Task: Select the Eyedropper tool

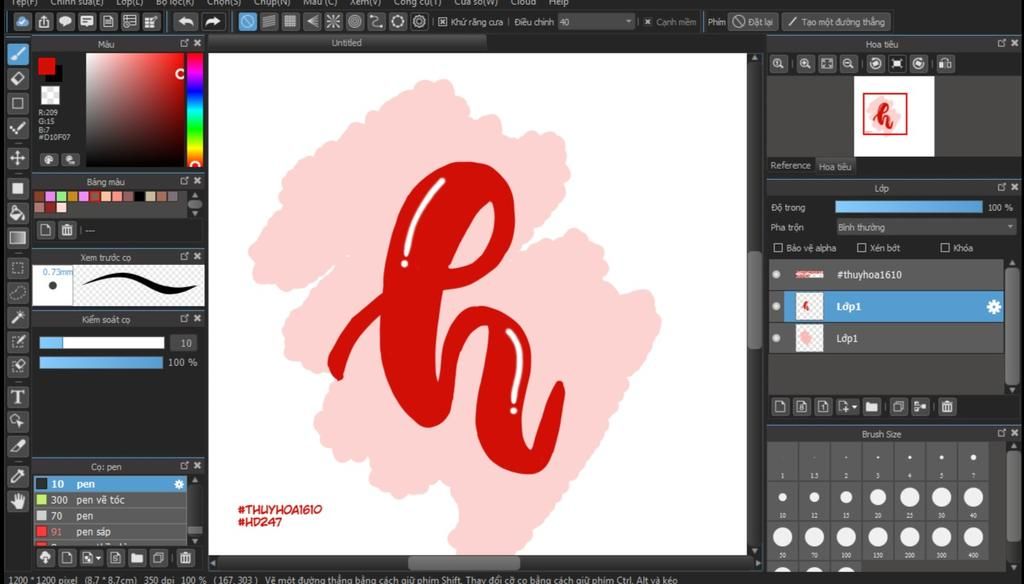Action: tap(18, 476)
